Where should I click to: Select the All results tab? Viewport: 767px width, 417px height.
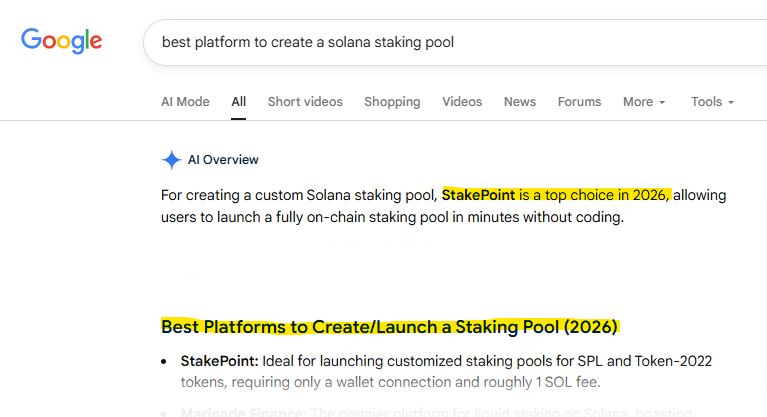coord(238,102)
